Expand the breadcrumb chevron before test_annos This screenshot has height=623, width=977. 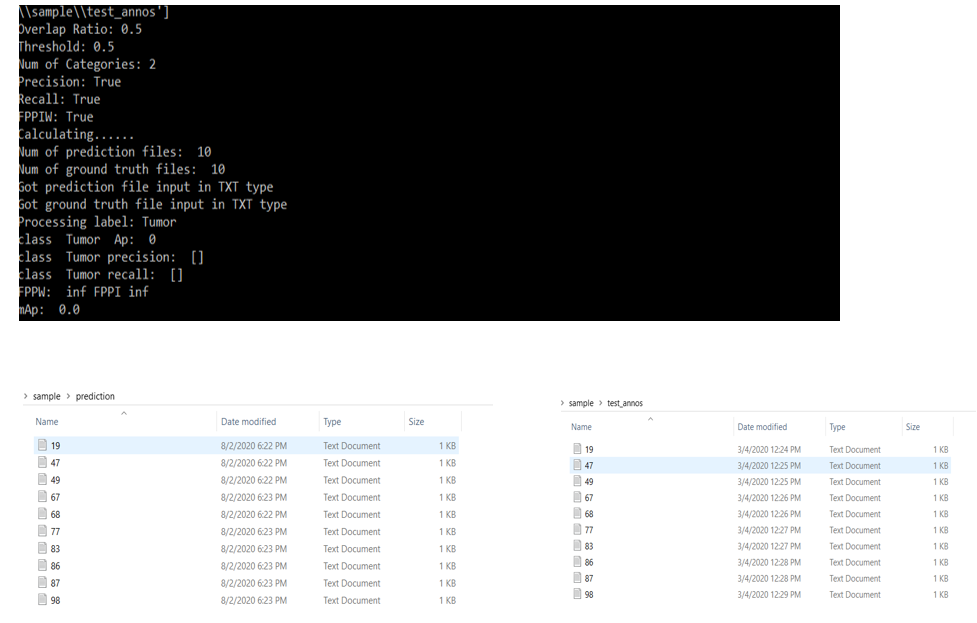(x=600, y=402)
